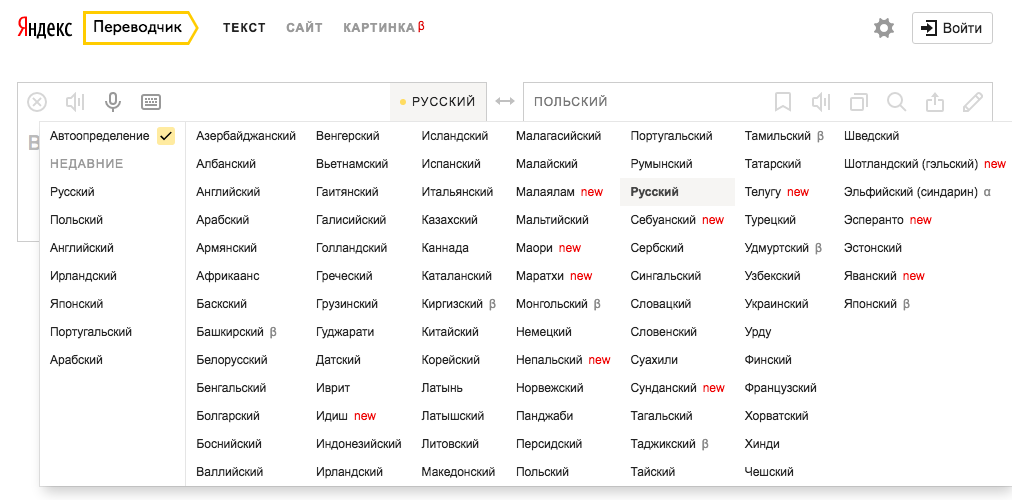
Task: Open the ПОЛЬСКИЙ target language dropdown
Action: point(571,101)
